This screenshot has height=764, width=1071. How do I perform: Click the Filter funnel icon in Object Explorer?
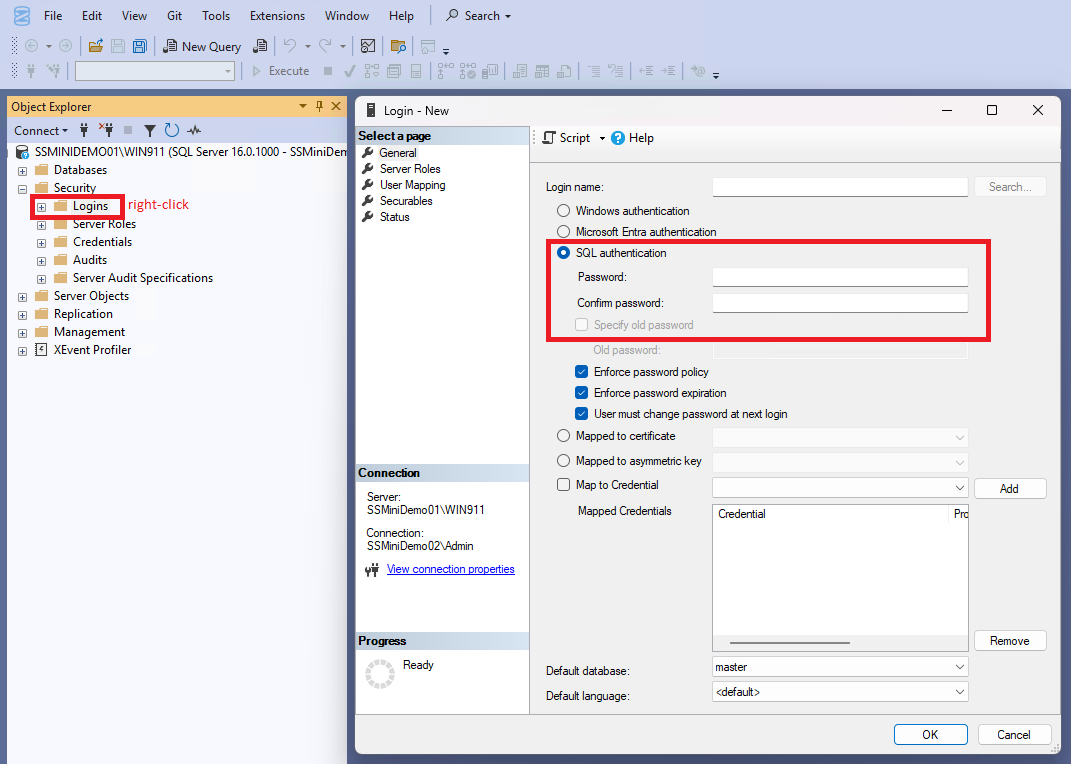150,130
